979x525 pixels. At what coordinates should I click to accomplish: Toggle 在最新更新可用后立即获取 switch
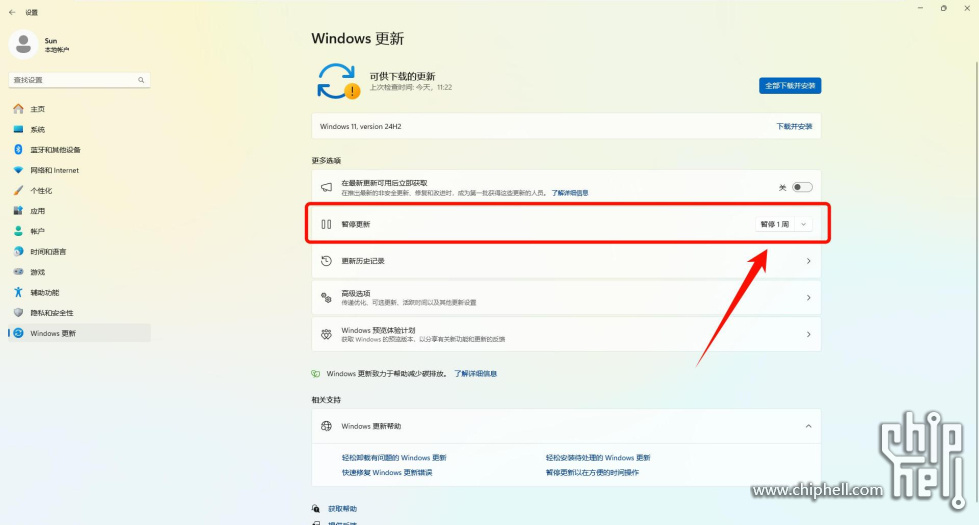(802, 187)
